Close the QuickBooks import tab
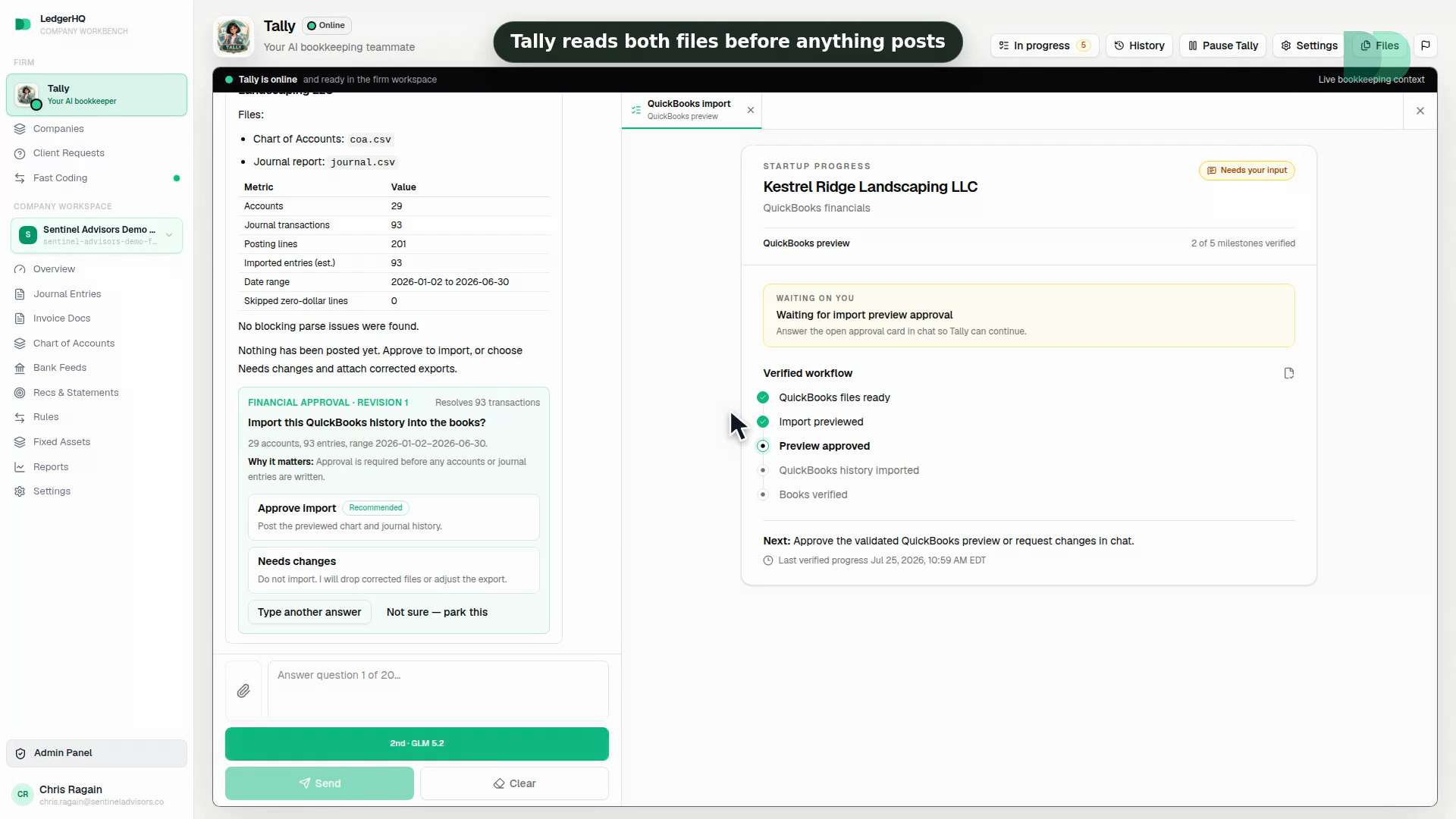Screen dimensions: 1456x819 (751, 110)
